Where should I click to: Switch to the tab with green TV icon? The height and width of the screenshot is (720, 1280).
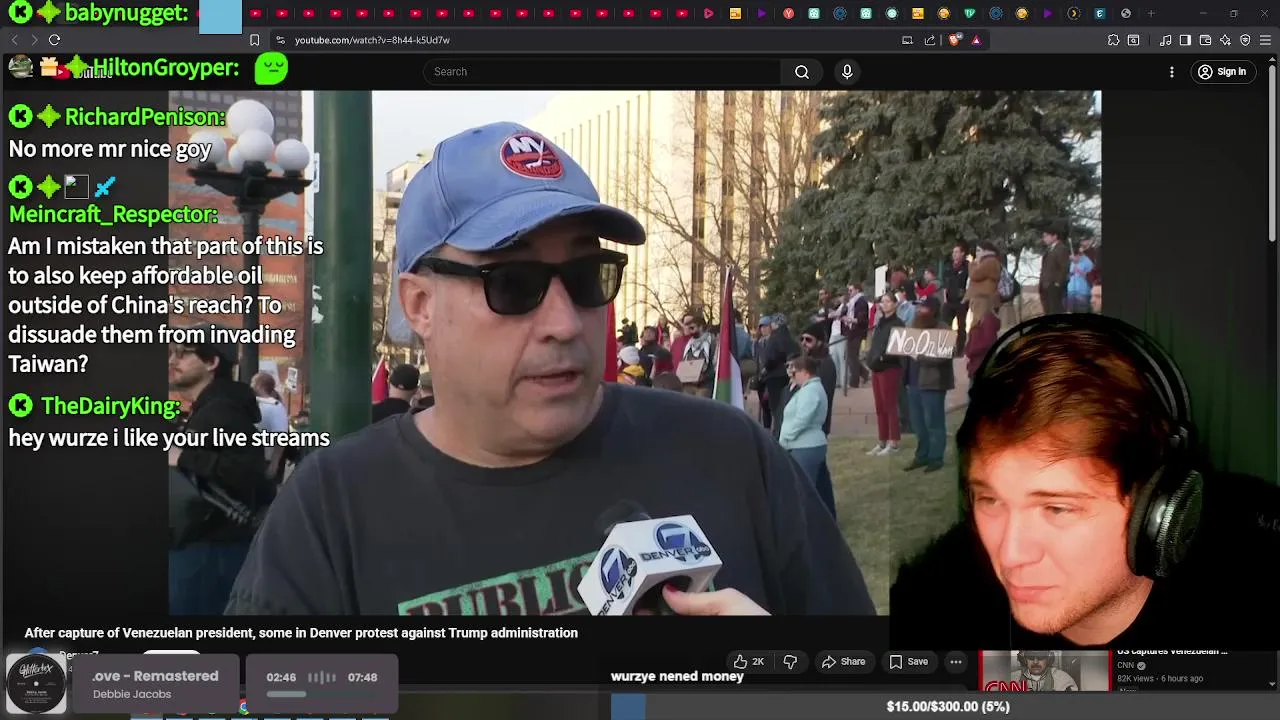click(x=969, y=13)
